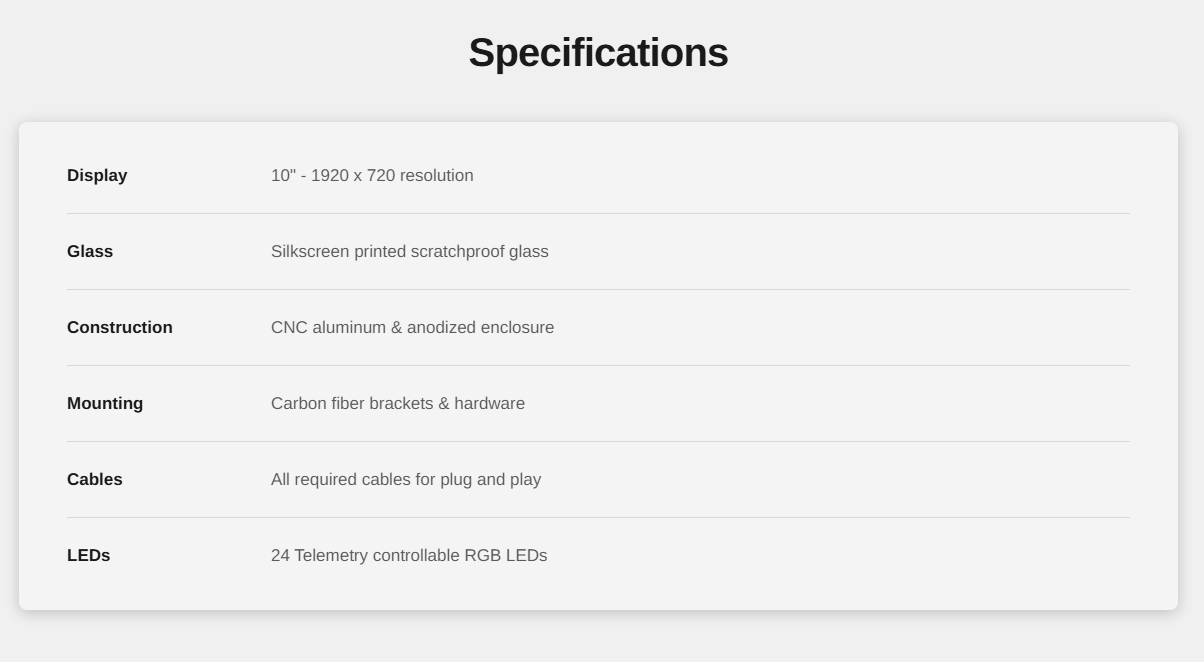Click the word Telemetry in LEDs row
1204x662 pixels.
pyautogui.click(x=331, y=556)
